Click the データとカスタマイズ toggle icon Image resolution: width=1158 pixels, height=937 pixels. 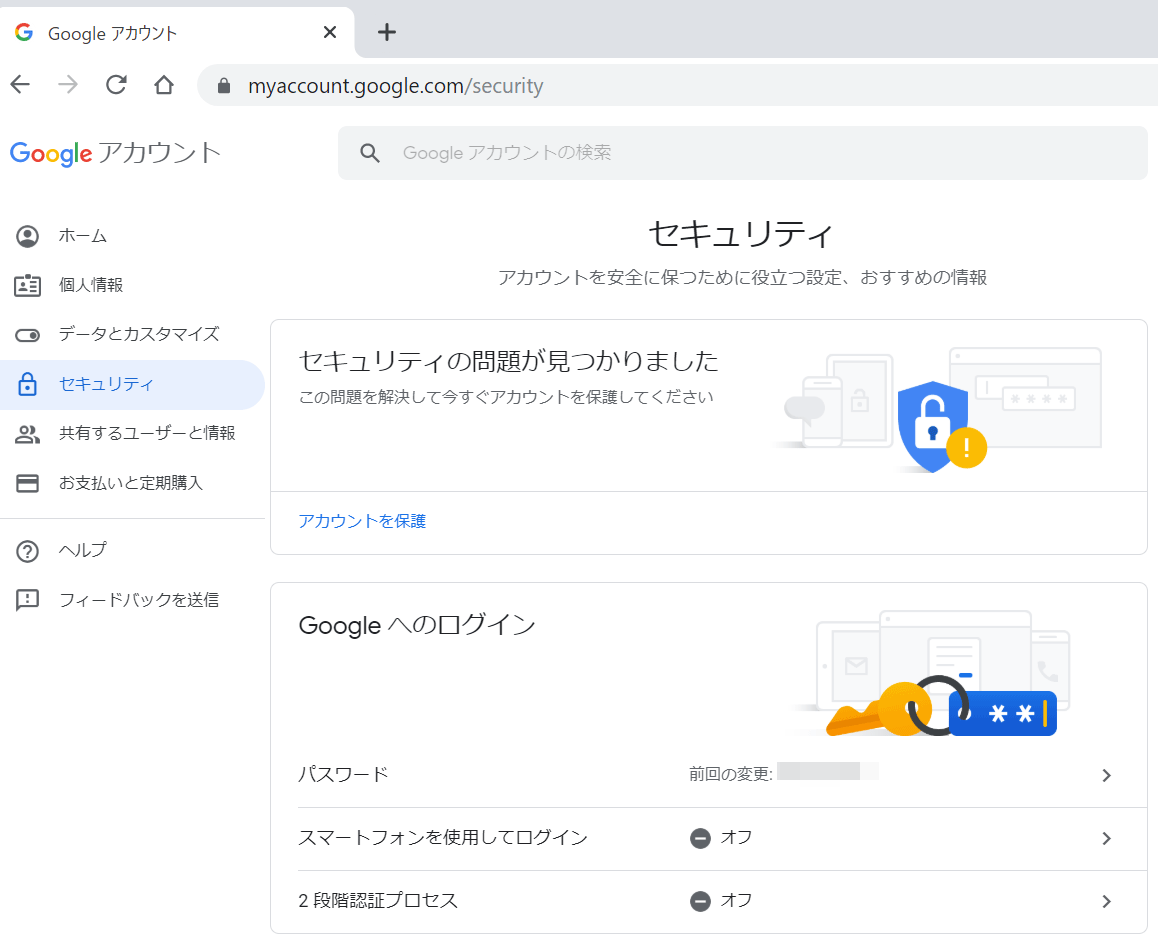[27, 335]
